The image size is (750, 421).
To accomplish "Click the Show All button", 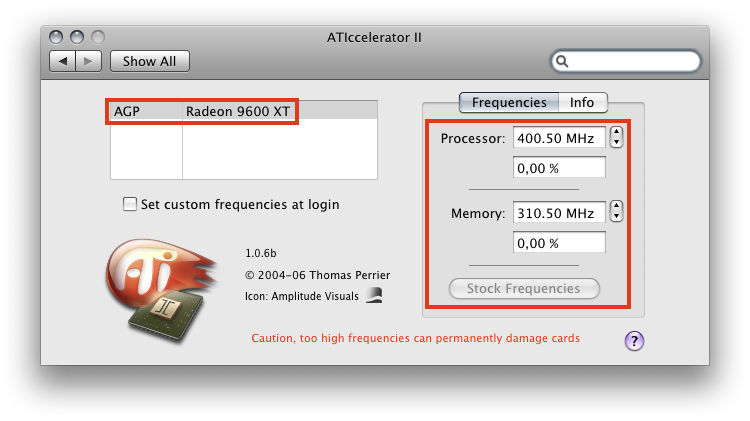I will coord(150,61).
